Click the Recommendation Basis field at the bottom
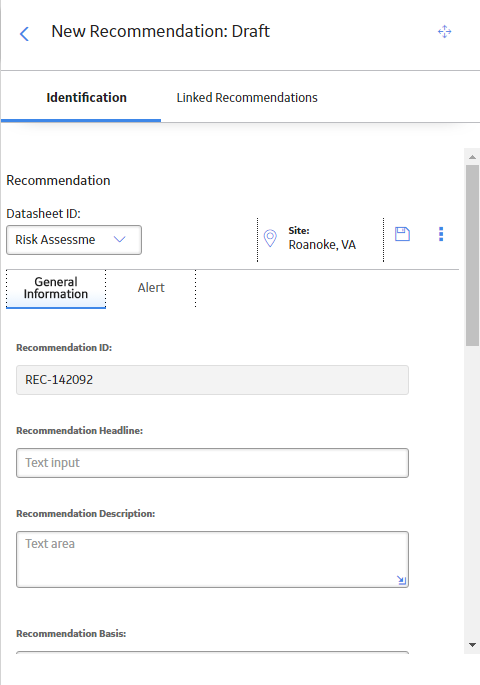Image resolution: width=480 pixels, height=685 pixels. [212, 652]
